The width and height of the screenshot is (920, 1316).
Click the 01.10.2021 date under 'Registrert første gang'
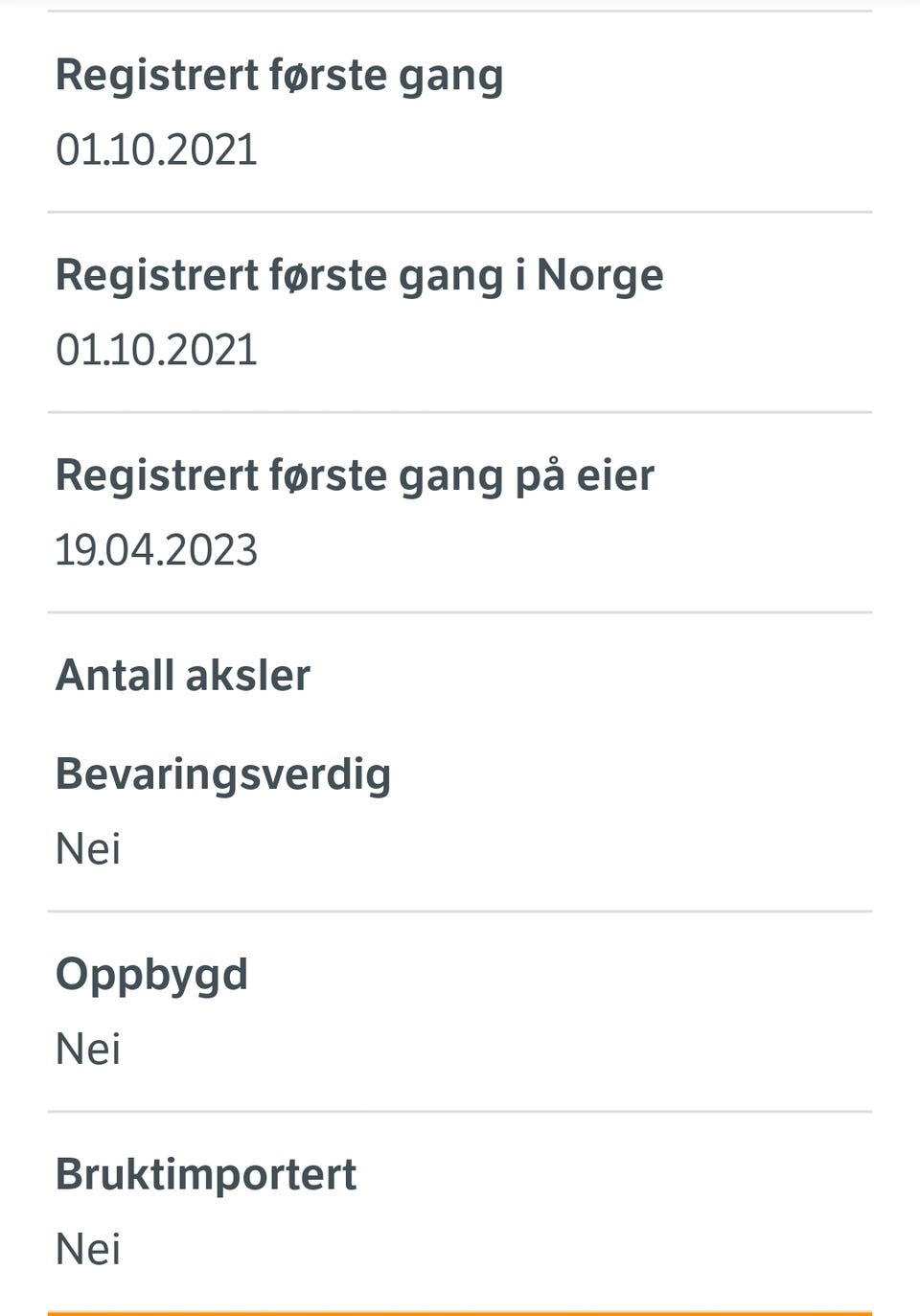[x=156, y=150]
